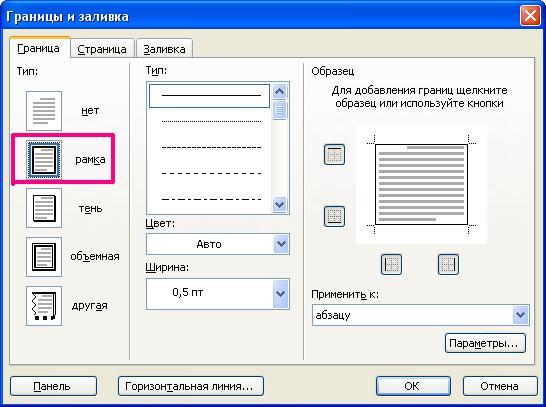Viewport: 546px width, 407px height.
Task: Click the Отмена cancel button
Action: point(500,386)
